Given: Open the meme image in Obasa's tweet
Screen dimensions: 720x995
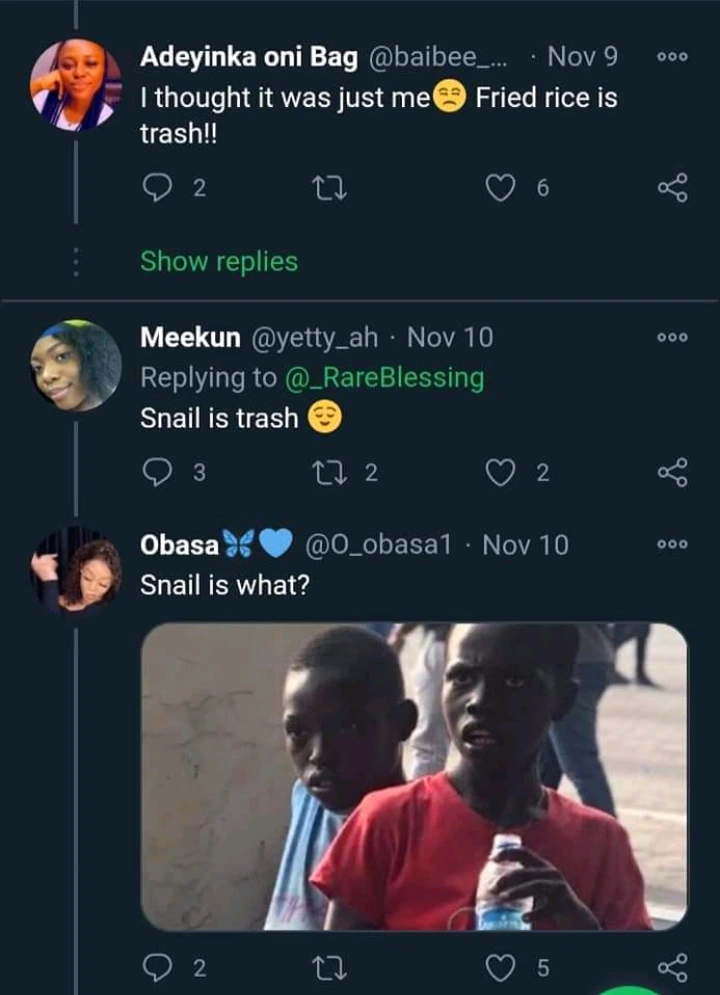Looking at the screenshot, I should click(x=414, y=775).
